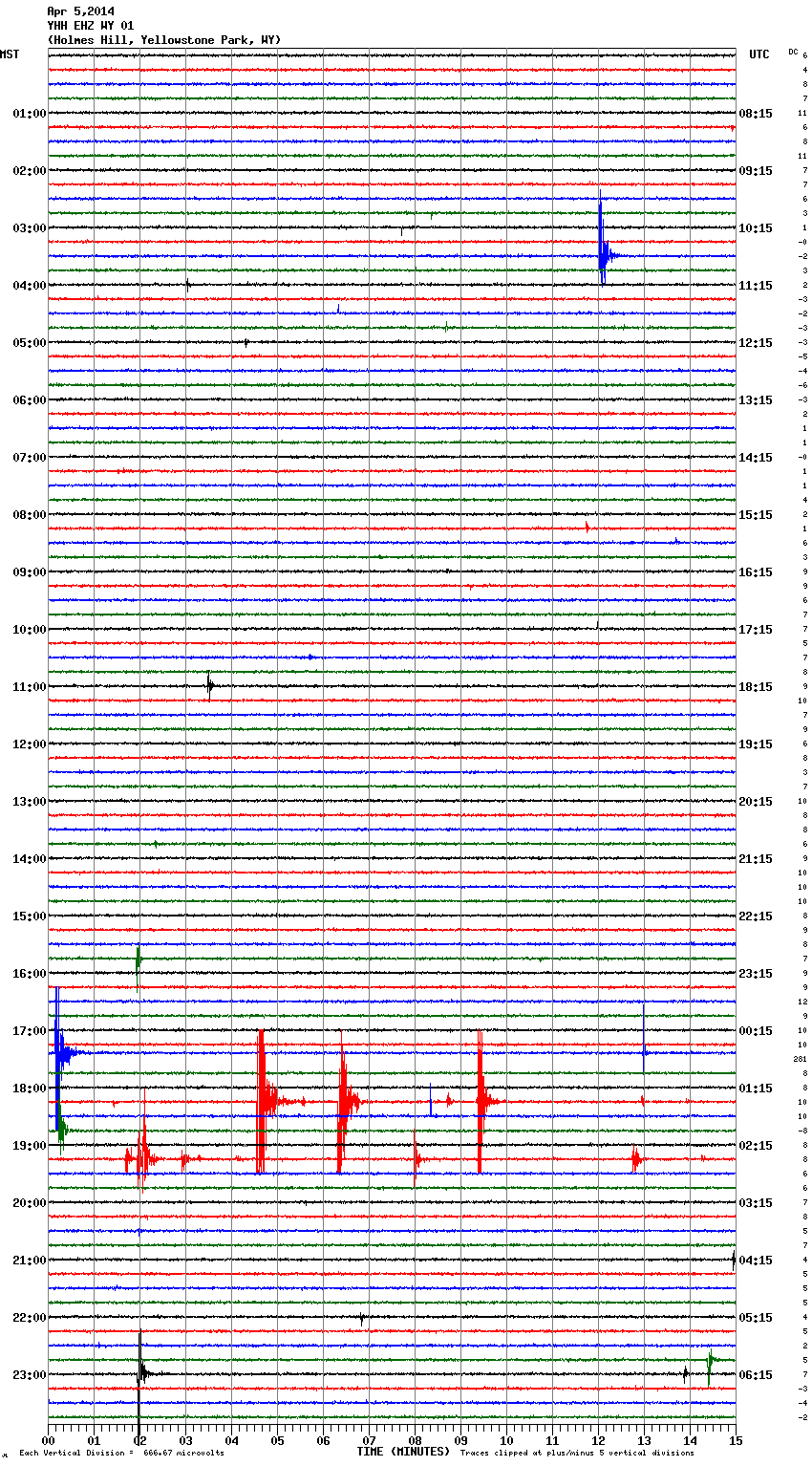Image resolution: width=812 pixels, height=1466 pixels.
Task: Click the DC offset value "281"
Action: point(801,1059)
